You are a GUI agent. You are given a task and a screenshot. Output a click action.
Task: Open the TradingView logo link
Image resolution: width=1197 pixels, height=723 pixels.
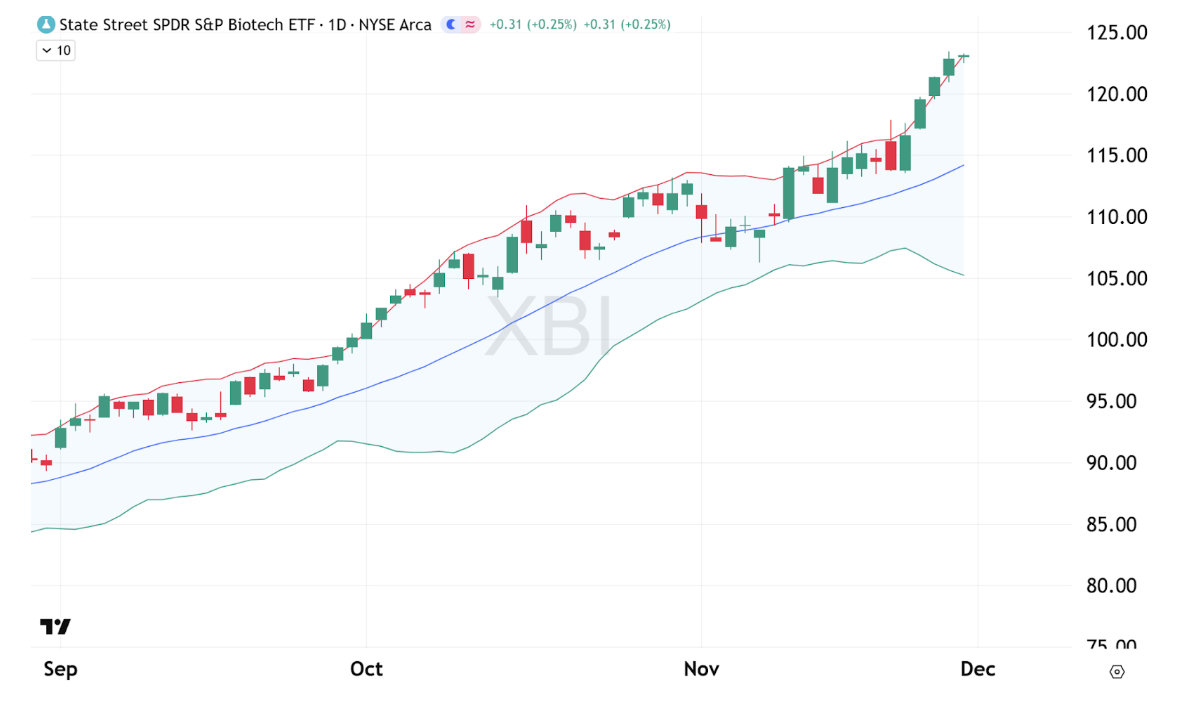[55, 627]
